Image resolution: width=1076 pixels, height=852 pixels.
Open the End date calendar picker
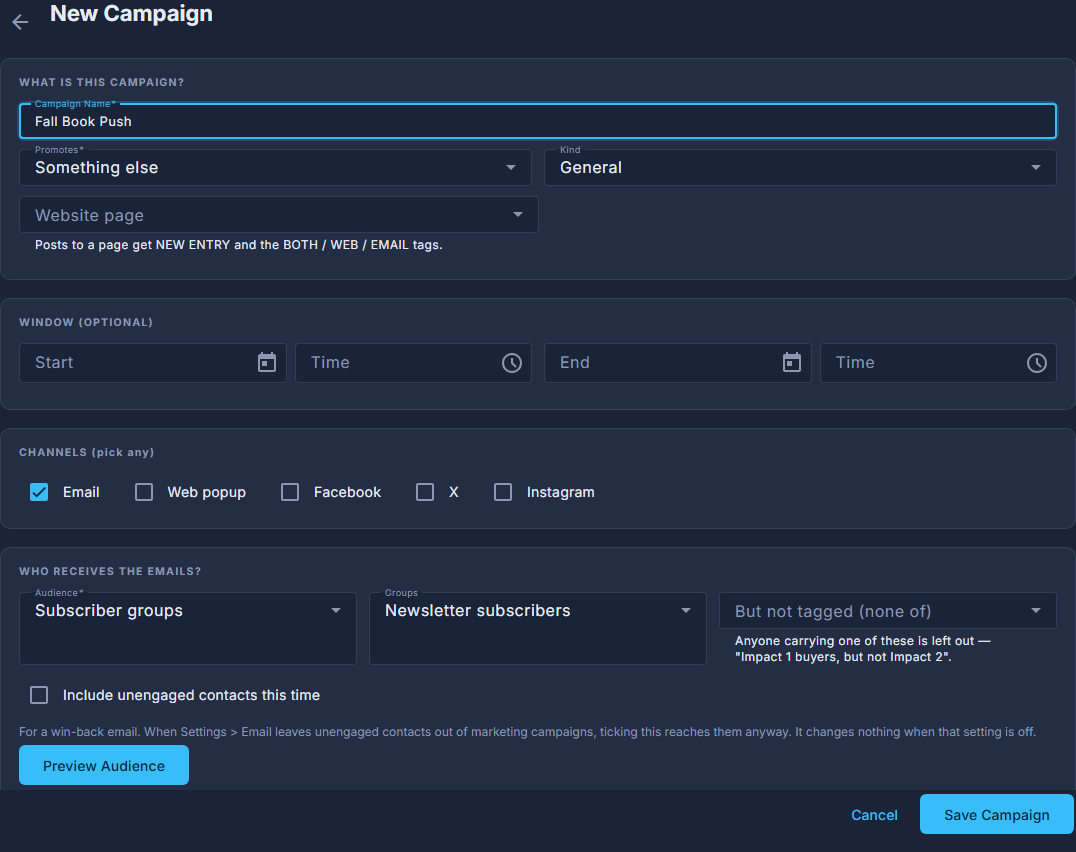792,362
